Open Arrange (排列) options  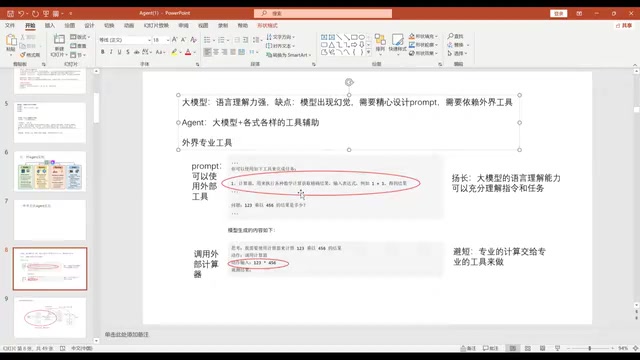380,44
